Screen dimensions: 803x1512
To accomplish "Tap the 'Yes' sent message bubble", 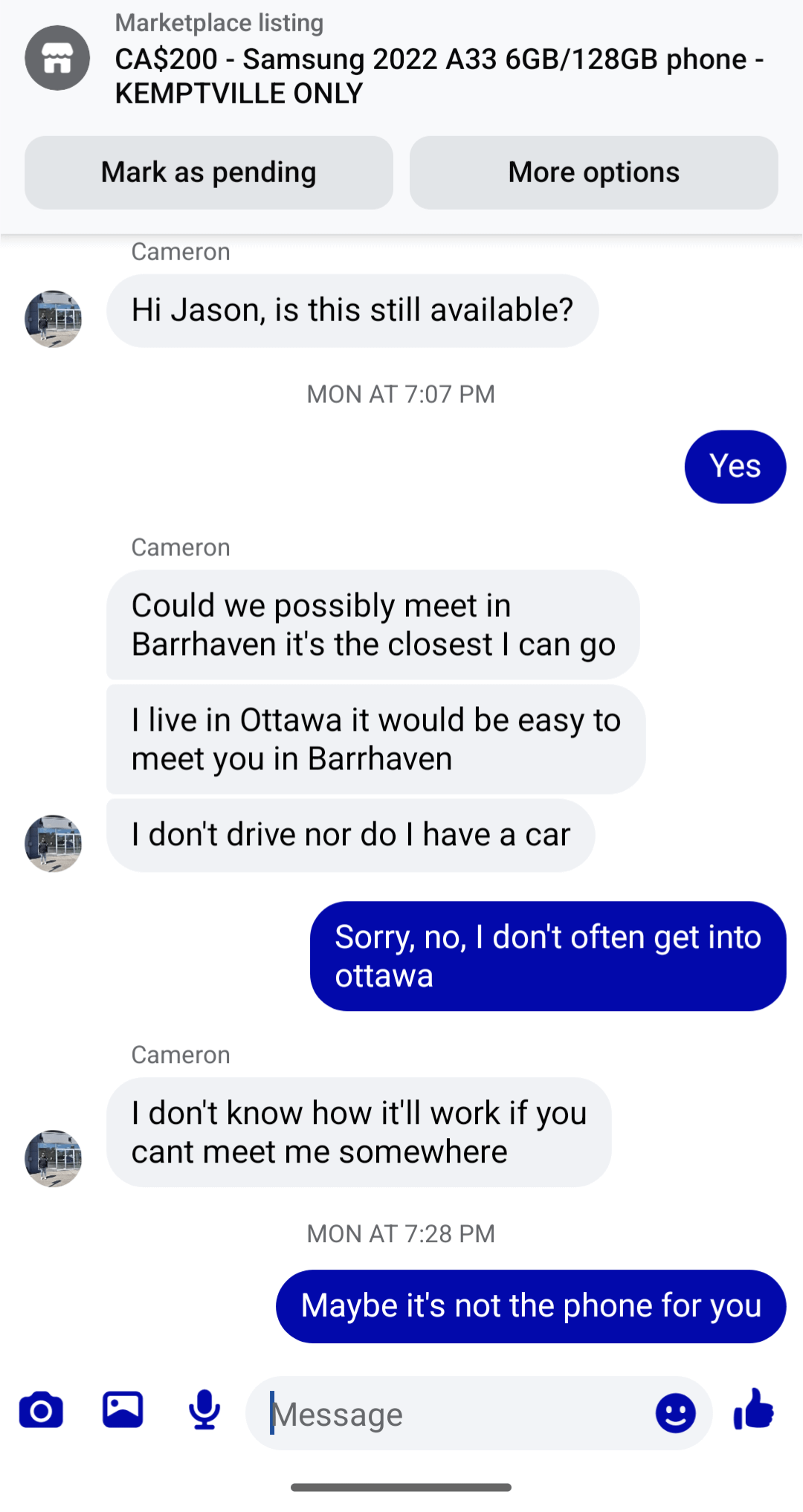I will tap(735, 467).
